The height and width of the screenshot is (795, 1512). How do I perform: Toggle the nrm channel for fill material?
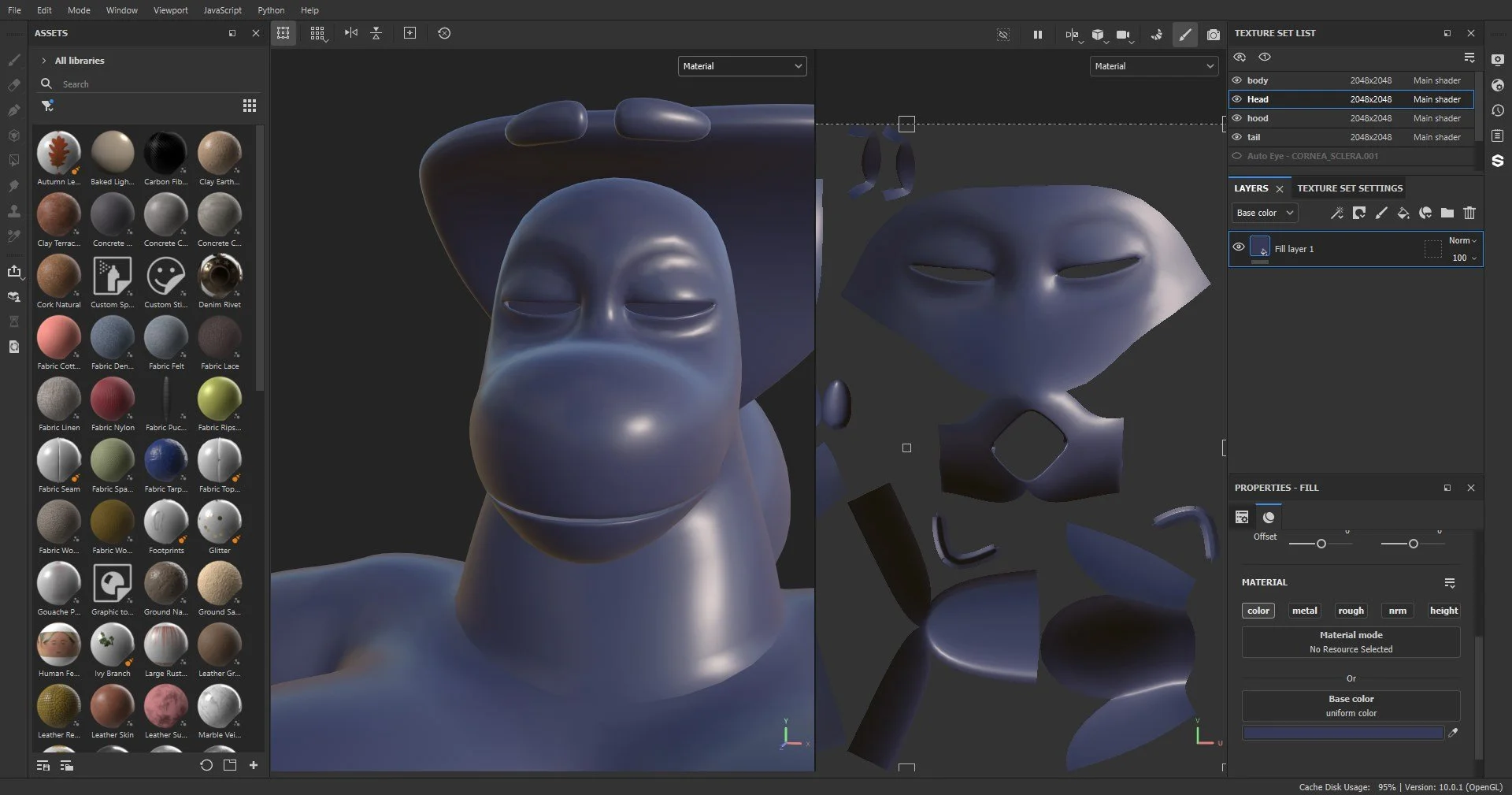pyautogui.click(x=1398, y=611)
